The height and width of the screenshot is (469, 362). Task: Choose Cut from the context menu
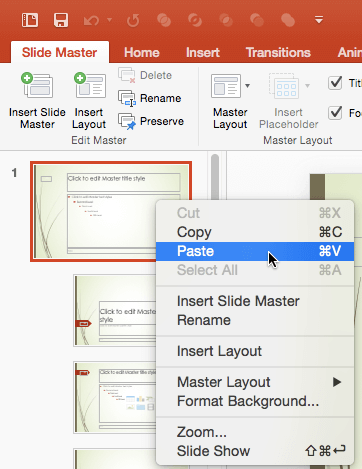coord(255,213)
